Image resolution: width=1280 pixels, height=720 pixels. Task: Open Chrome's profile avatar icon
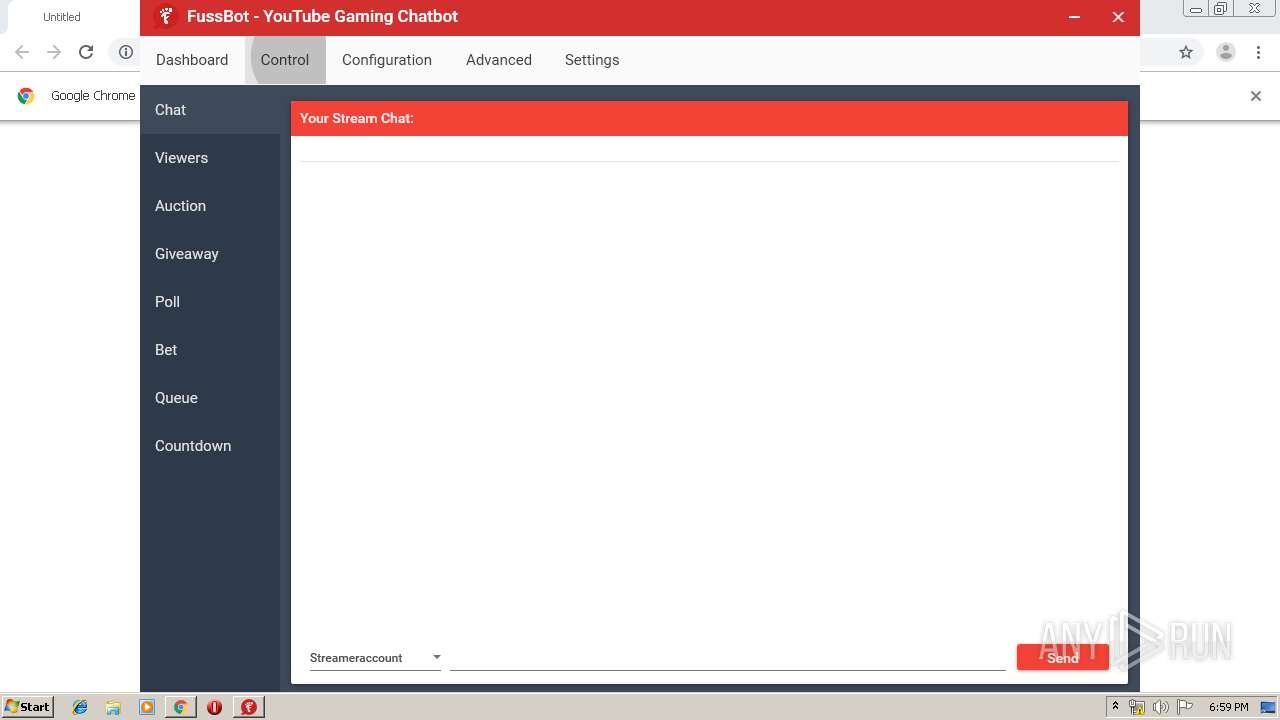(x=1226, y=52)
